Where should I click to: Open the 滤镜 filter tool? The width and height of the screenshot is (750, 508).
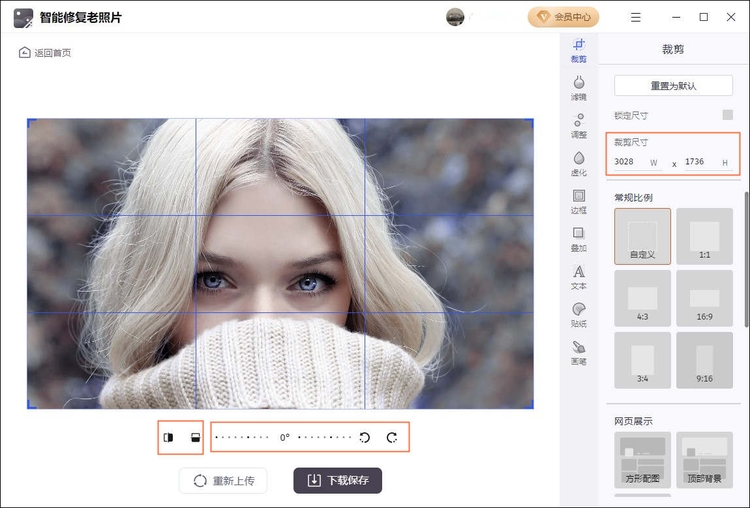(578, 87)
